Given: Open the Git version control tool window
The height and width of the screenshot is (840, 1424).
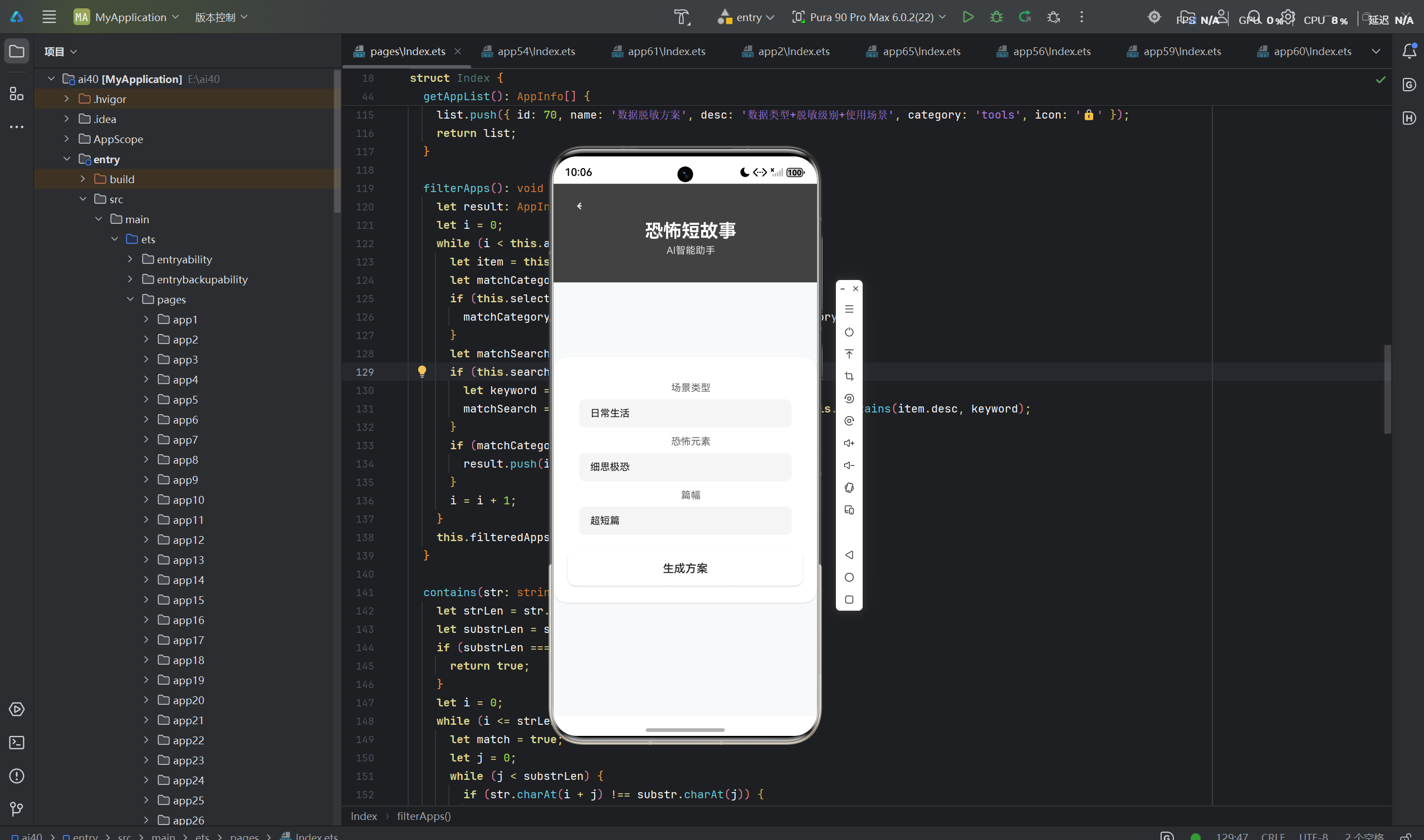Looking at the screenshot, I should point(17,809).
